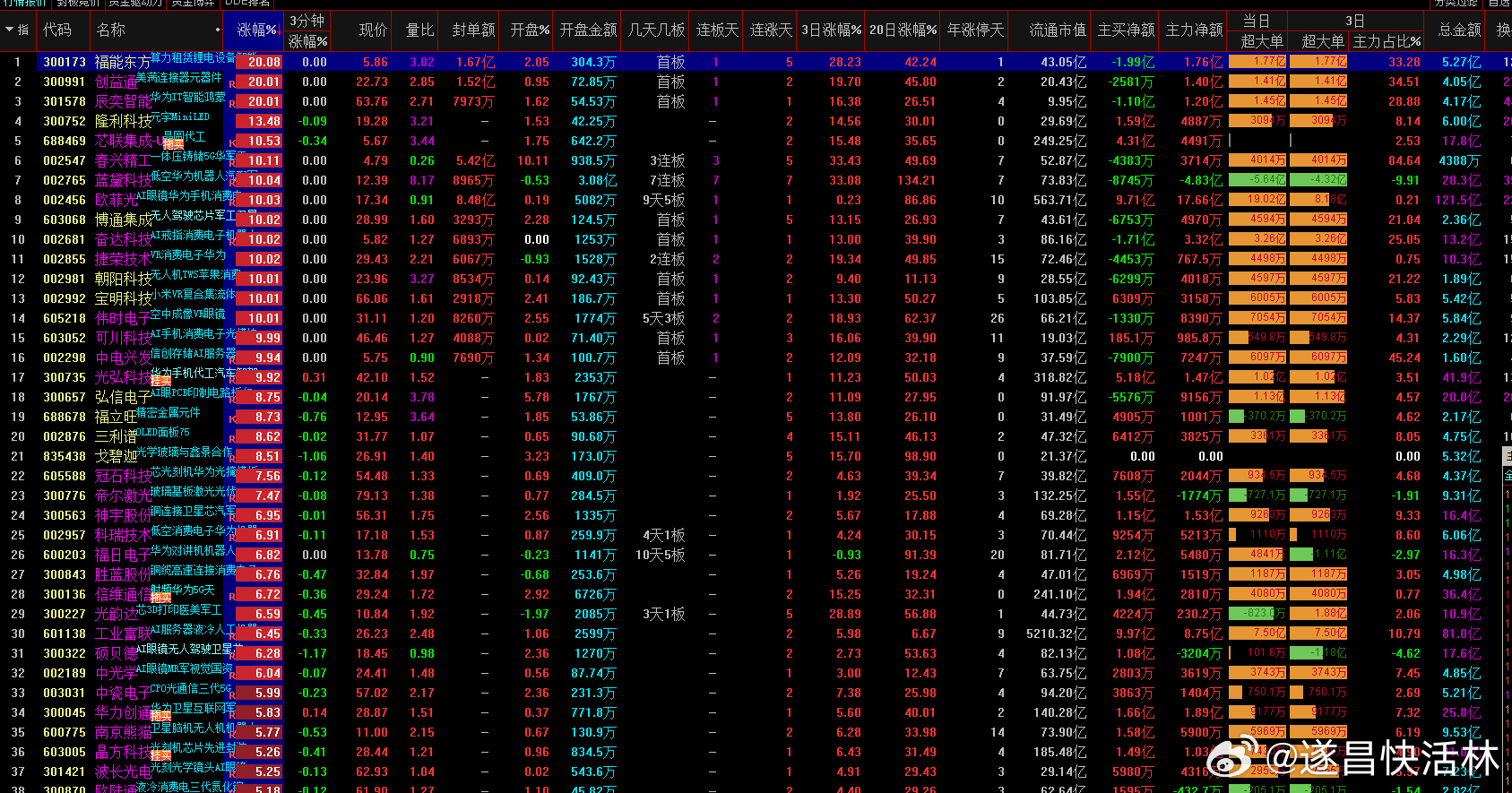Sort the table by 流通市值
This screenshot has height=793, width=1512.
(x=1058, y=30)
